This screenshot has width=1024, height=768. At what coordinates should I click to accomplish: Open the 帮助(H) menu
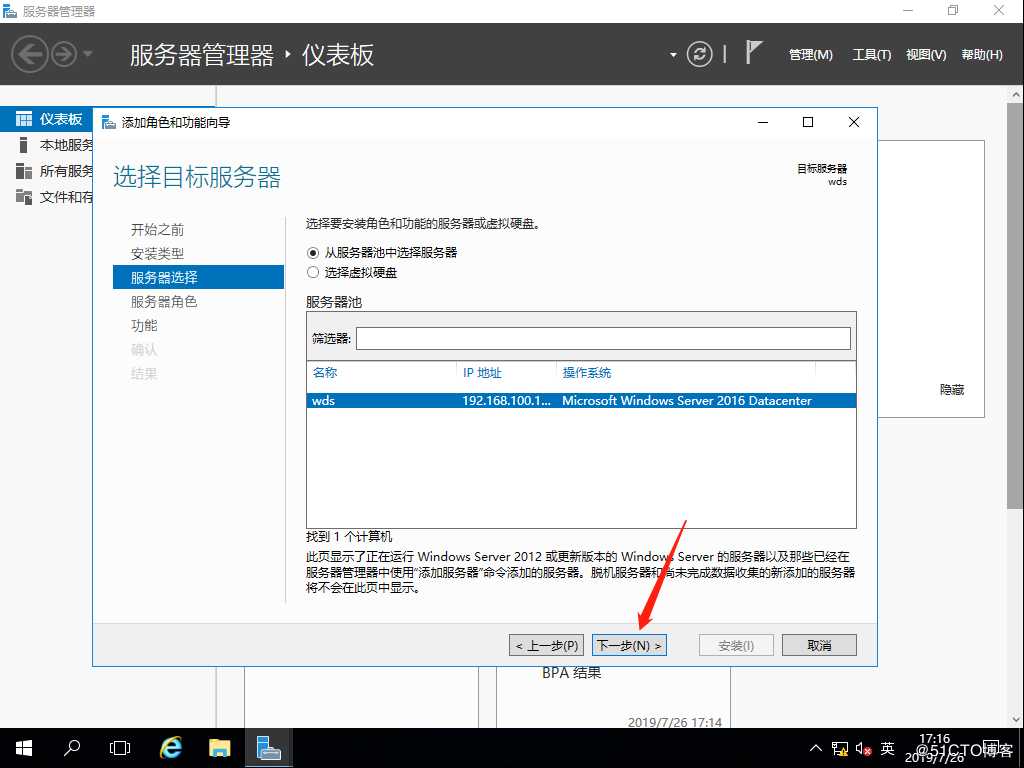tap(982, 55)
